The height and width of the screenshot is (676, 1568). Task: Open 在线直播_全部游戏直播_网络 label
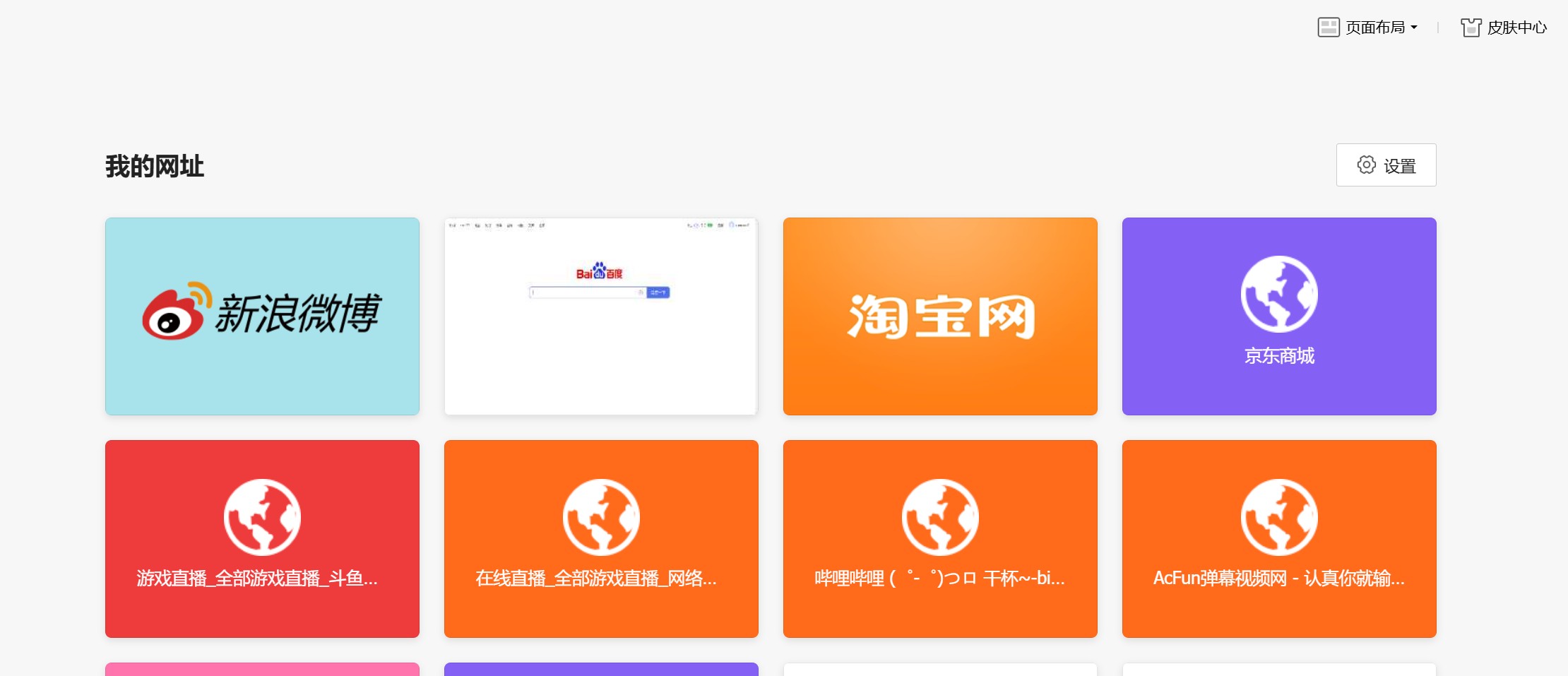(596, 579)
